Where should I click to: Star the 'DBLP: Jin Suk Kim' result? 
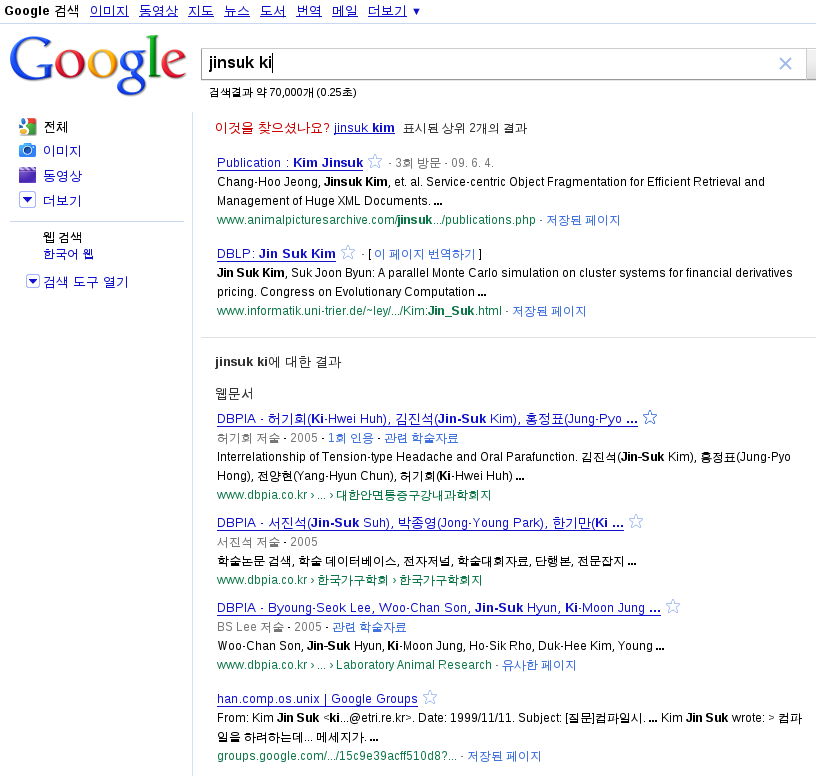point(348,252)
